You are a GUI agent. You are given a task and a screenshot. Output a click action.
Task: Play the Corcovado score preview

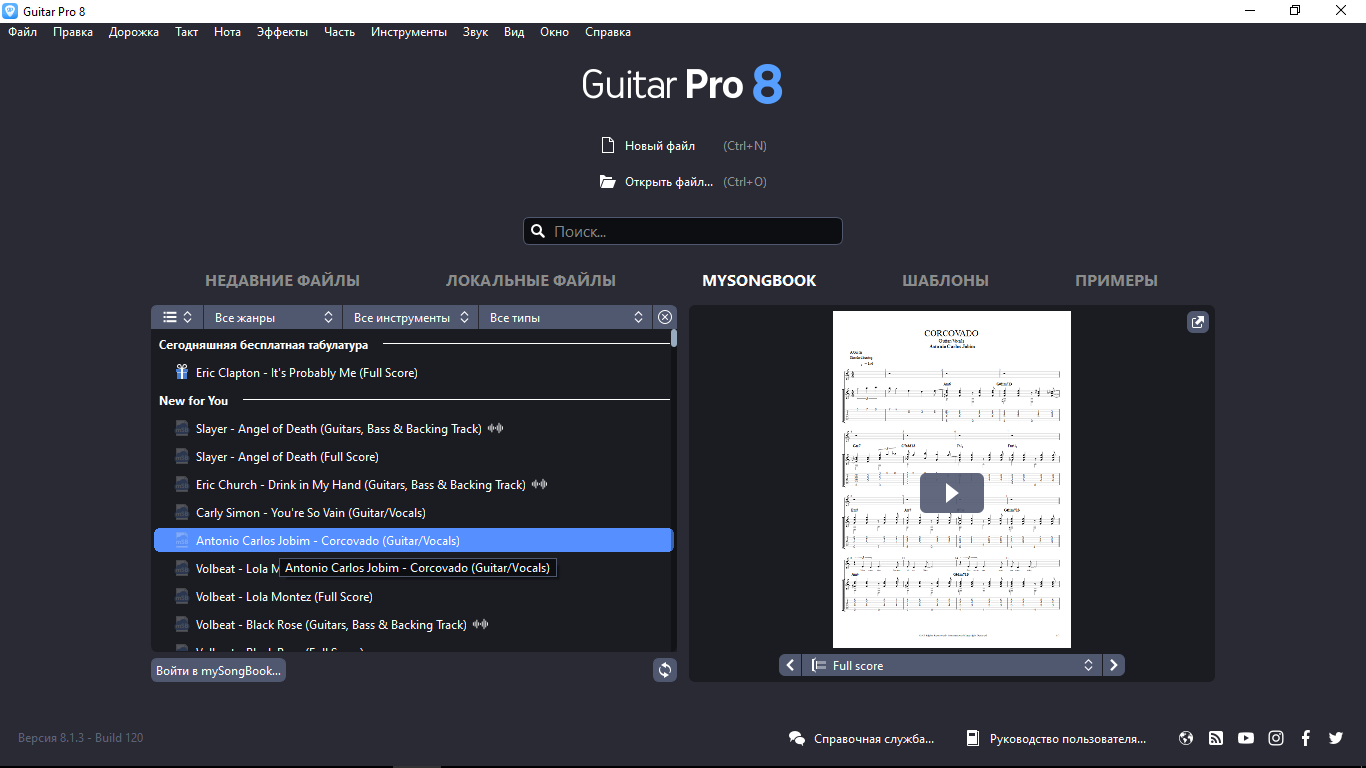[952, 493]
